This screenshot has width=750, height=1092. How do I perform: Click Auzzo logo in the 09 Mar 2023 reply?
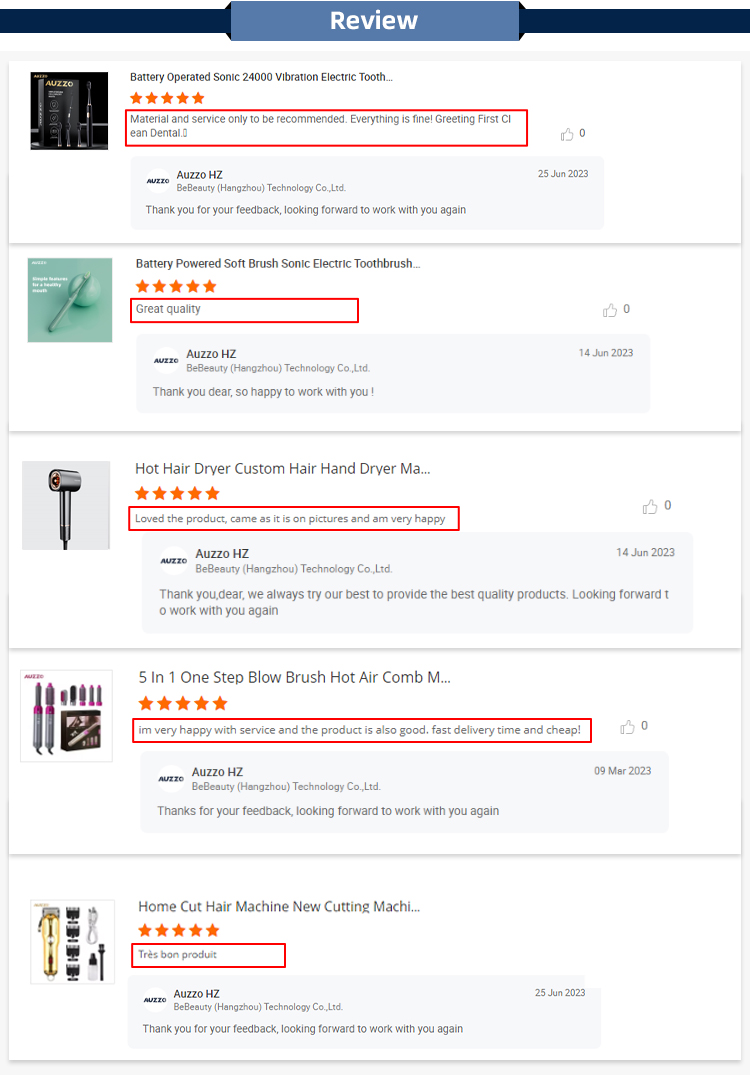pos(171,779)
